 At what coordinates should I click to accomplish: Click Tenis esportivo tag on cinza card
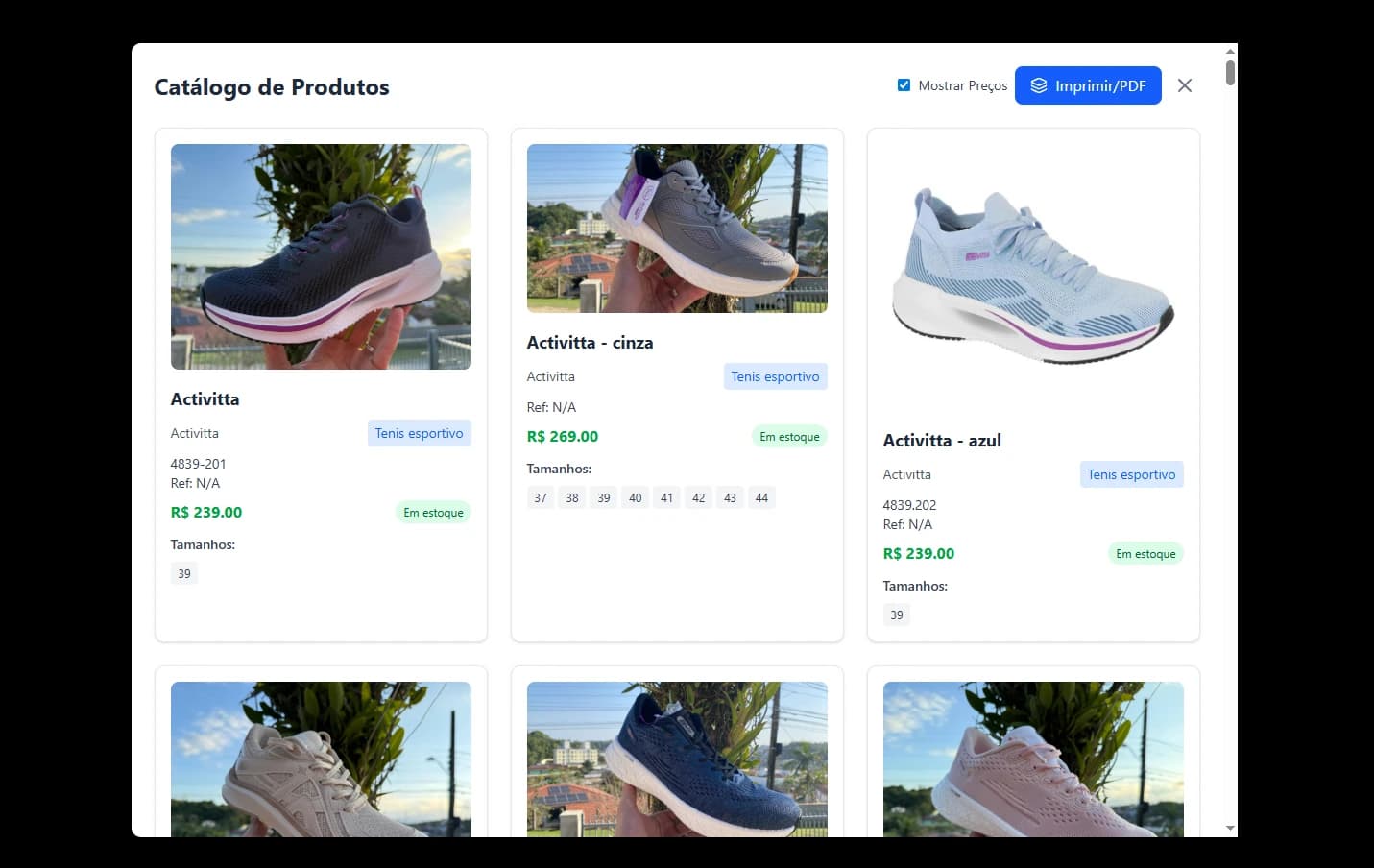point(775,376)
